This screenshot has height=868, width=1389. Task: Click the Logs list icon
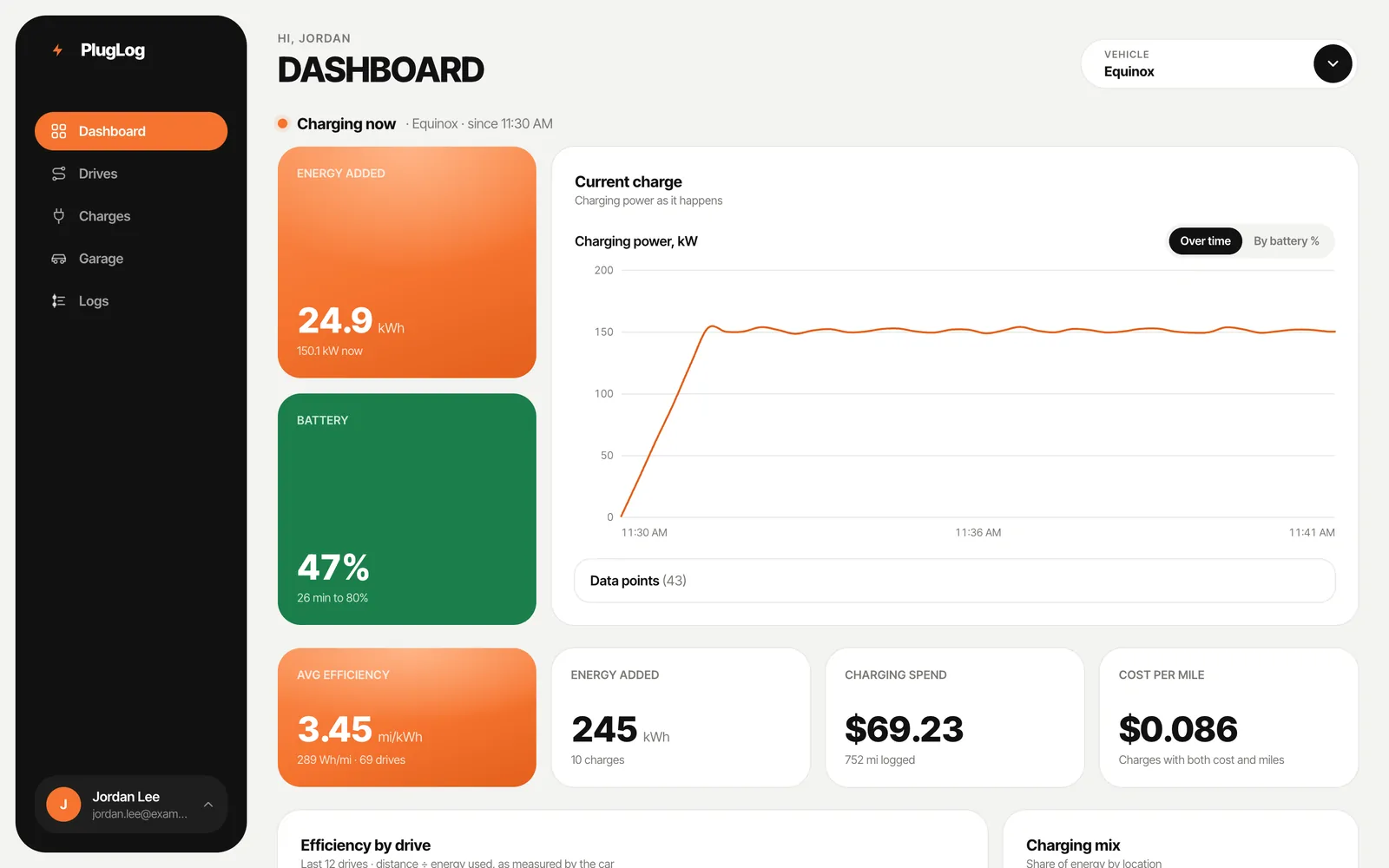coord(59,301)
